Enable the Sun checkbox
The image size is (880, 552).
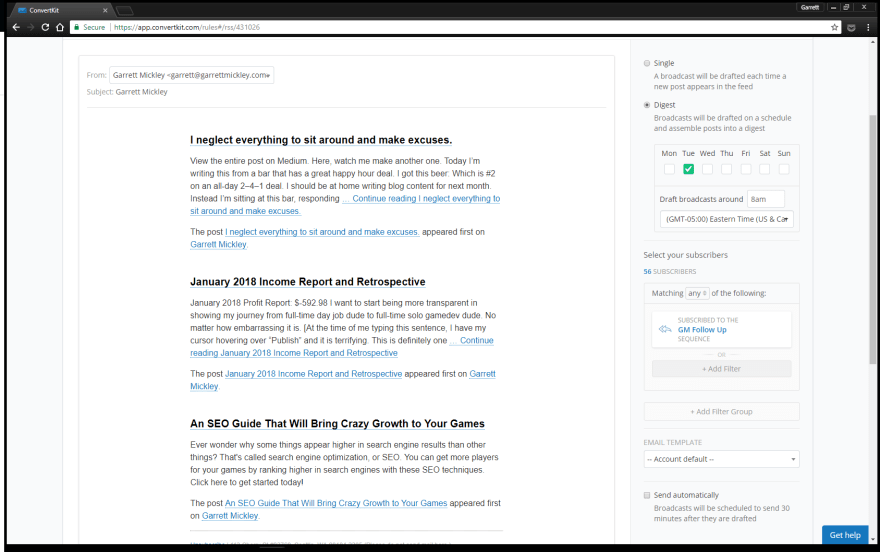point(784,169)
